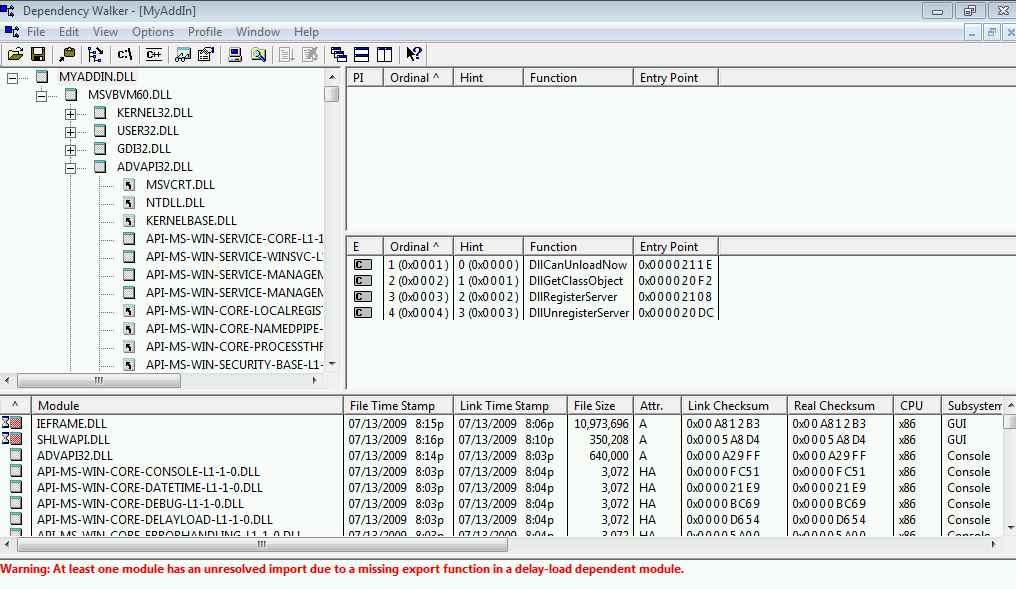Viewport: 1016px width, 589px height.
Task: Click module list horizontal scrollbar thumb
Action: click(x=262, y=544)
